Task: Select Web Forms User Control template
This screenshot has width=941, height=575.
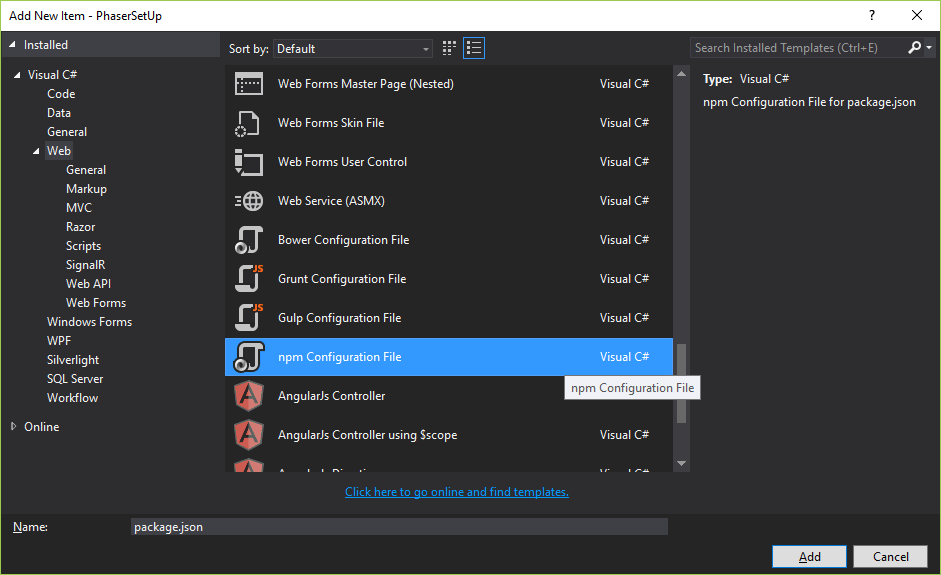Action: [449, 162]
